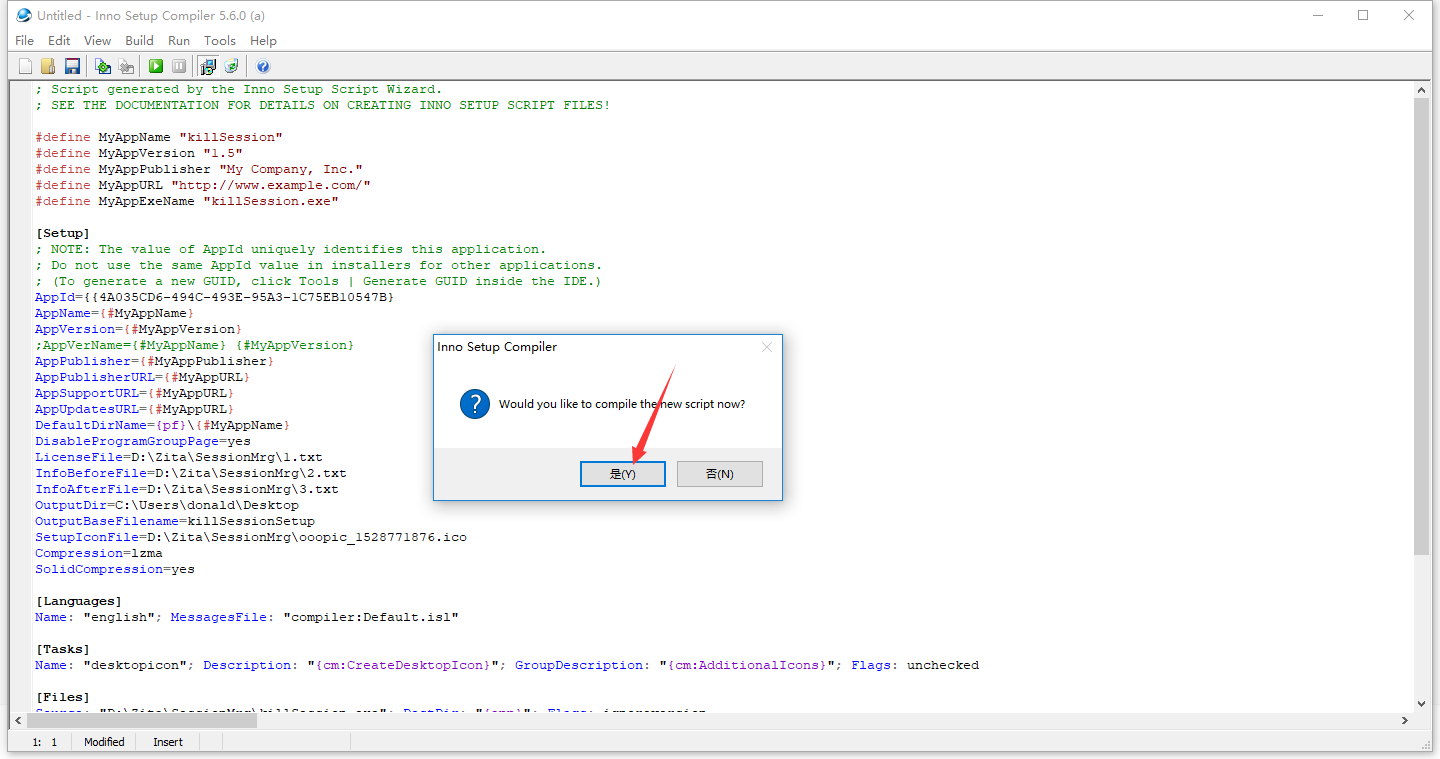Open the Run menu
The image size is (1440, 759).
click(179, 41)
